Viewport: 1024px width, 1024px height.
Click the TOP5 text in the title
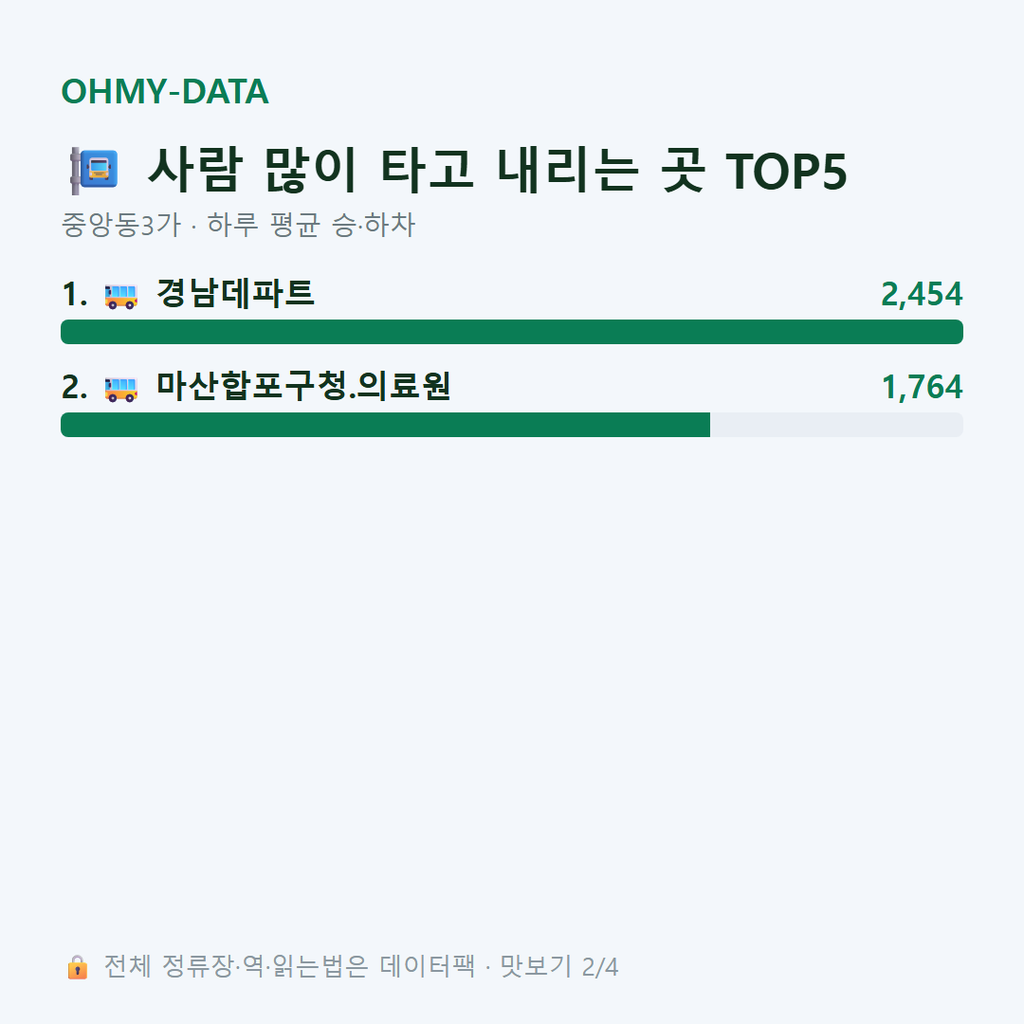click(786, 172)
